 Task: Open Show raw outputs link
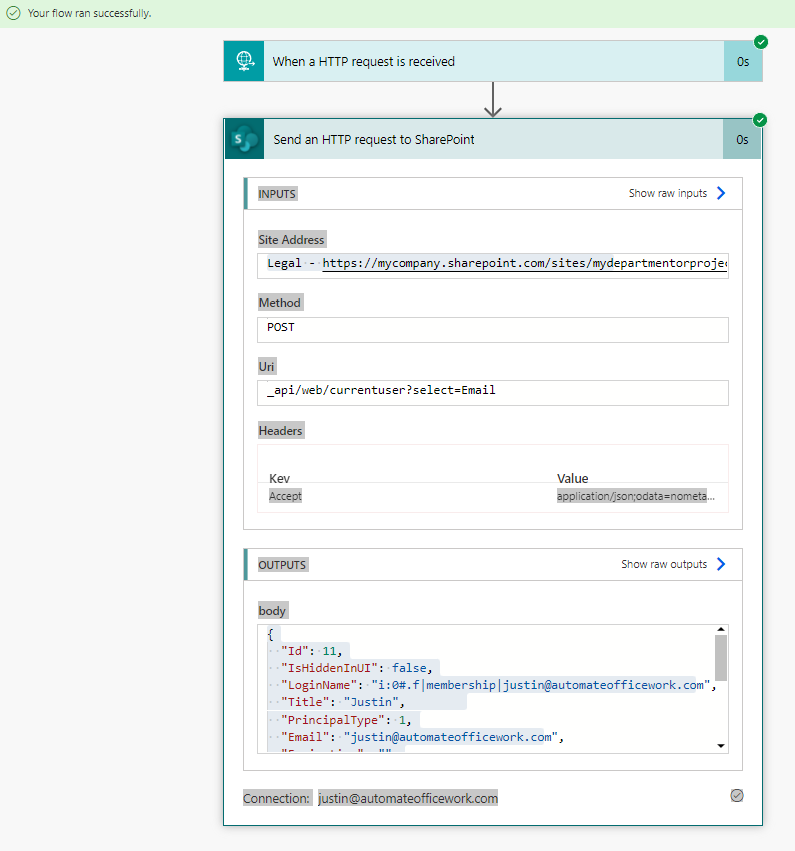click(x=663, y=564)
